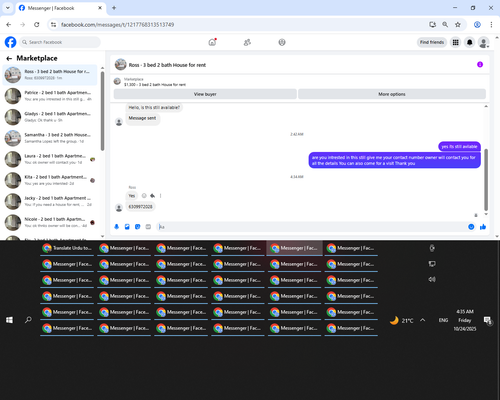500x400 pixels.
Task: Open the More options button
Action: [392, 94]
